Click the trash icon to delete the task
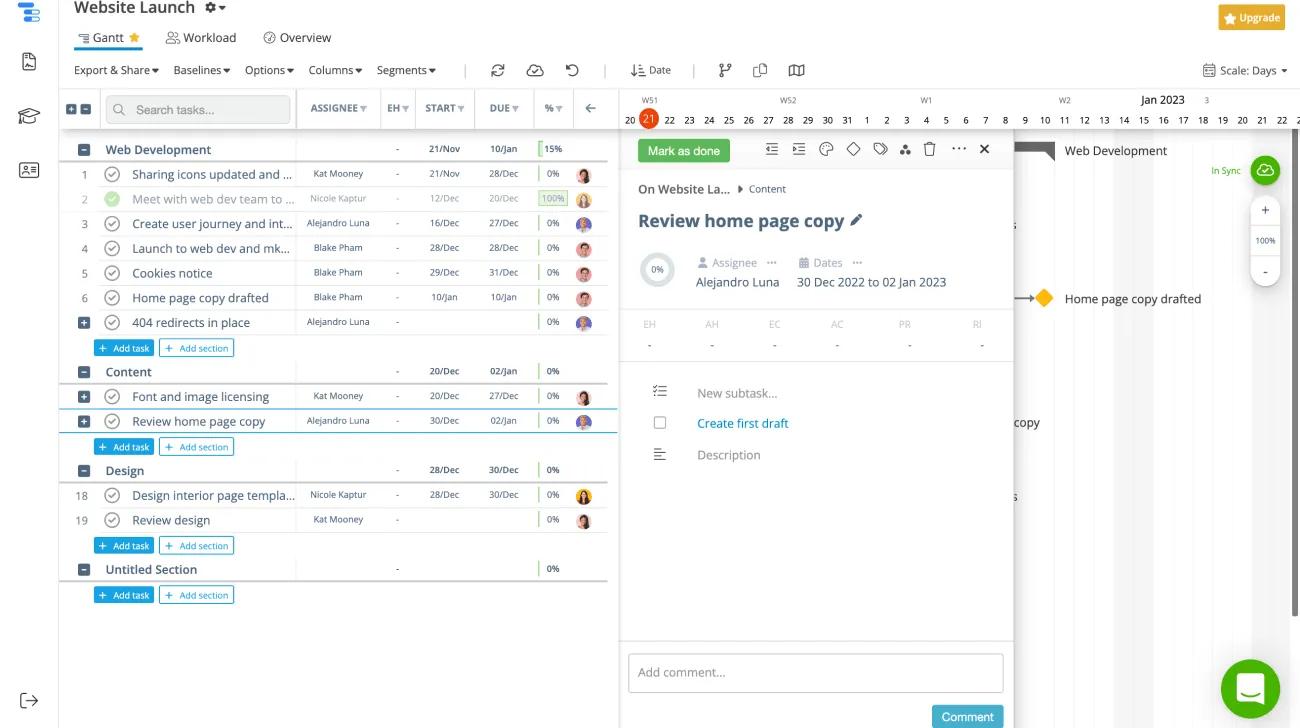Viewport: 1300px width, 728px height. pyautogui.click(x=929, y=149)
